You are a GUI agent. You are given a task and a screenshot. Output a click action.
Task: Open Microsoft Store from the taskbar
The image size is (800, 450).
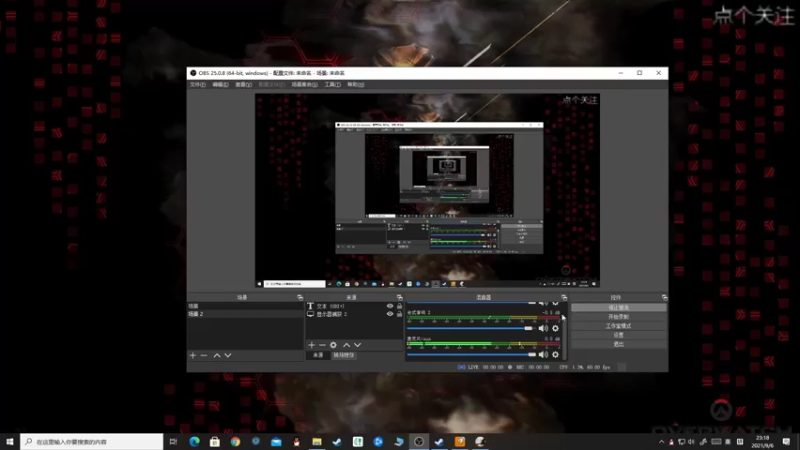215,441
